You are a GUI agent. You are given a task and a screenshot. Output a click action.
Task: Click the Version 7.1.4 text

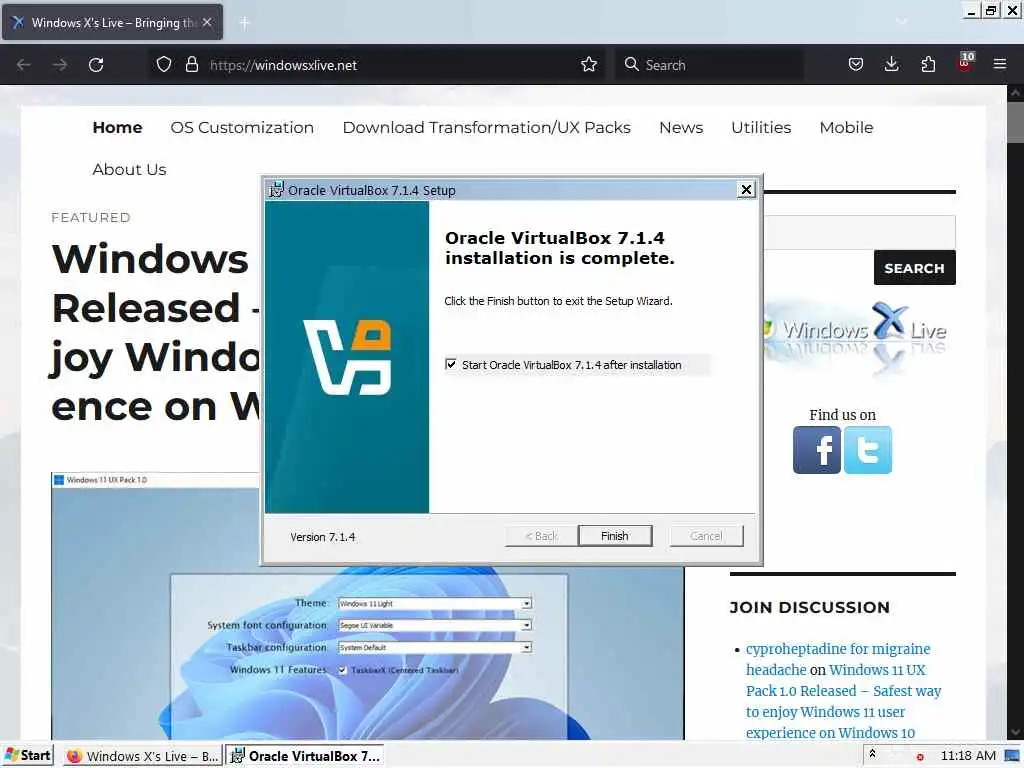[323, 537]
